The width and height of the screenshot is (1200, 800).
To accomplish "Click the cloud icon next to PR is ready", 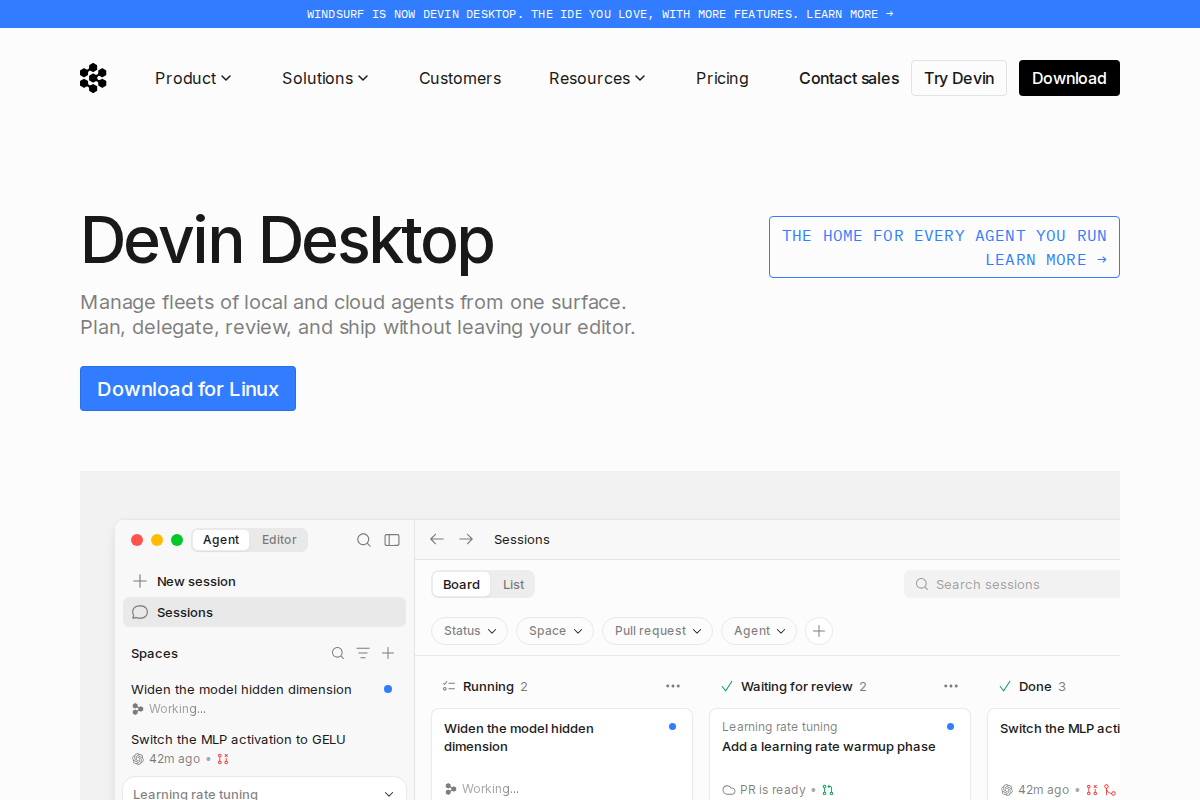I will tap(729, 790).
